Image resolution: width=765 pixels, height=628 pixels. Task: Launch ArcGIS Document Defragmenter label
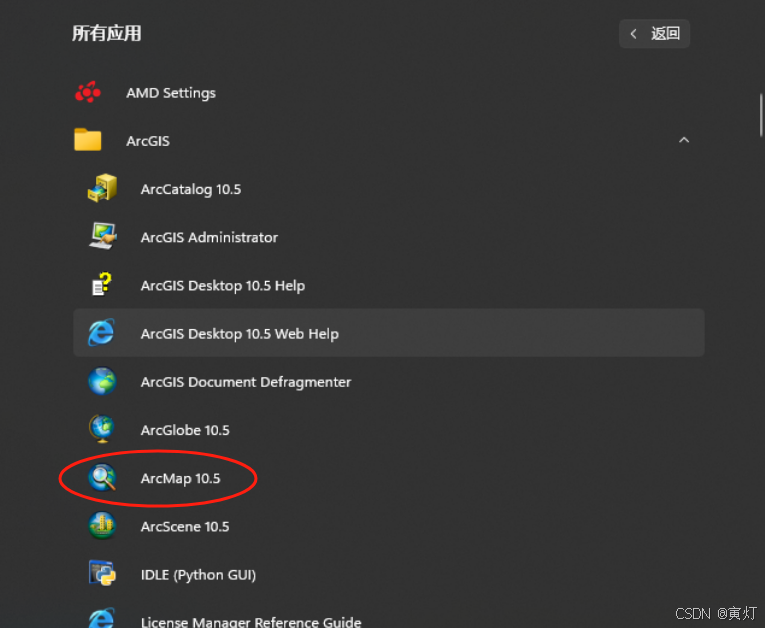(246, 382)
